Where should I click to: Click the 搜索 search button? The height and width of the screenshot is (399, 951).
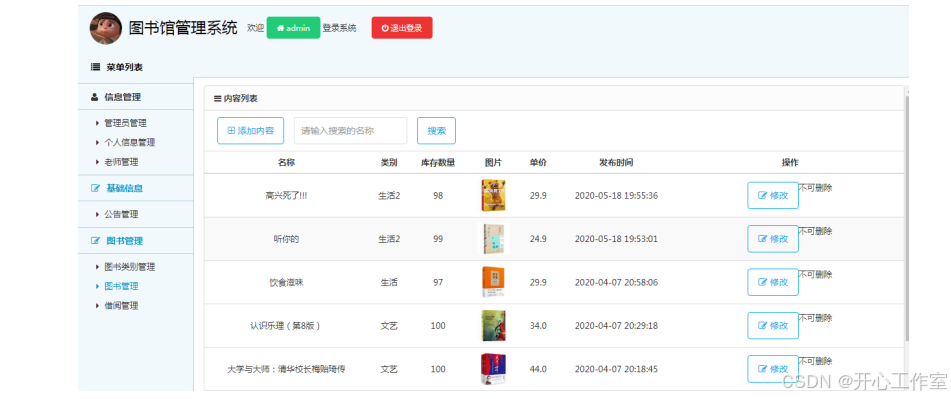point(436,131)
